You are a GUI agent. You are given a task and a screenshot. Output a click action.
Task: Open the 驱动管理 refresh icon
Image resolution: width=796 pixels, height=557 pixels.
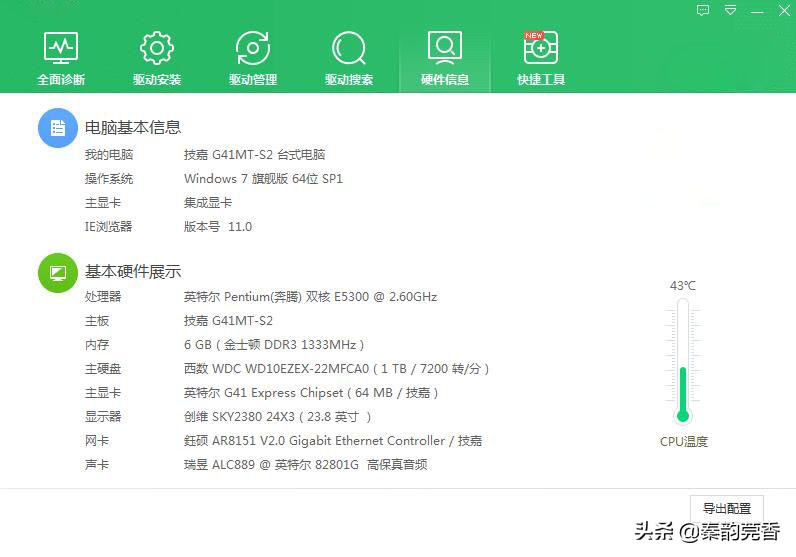coord(253,48)
